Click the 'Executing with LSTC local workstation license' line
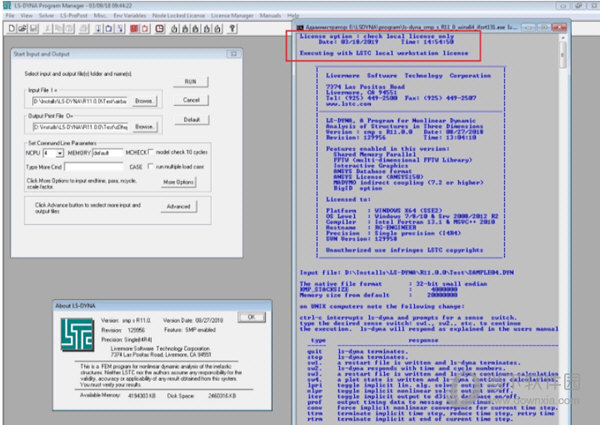Screen dimensions: 600x425 [x=384, y=53]
